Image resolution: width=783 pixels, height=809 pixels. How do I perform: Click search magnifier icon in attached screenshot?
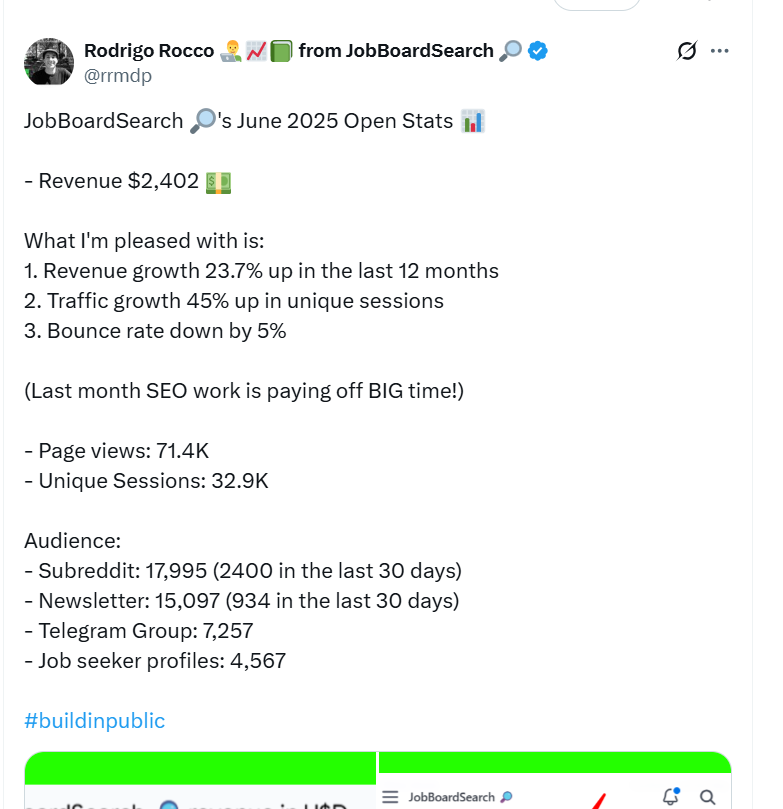[707, 797]
